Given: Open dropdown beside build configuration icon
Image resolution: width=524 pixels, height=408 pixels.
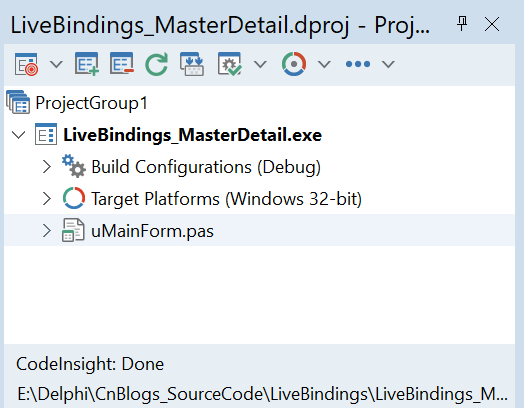Looking at the screenshot, I should point(260,64).
